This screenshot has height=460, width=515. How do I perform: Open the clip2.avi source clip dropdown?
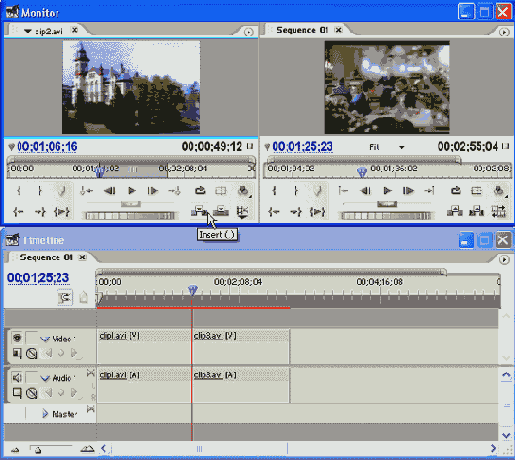pyautogui.click(x=28, y=31)
